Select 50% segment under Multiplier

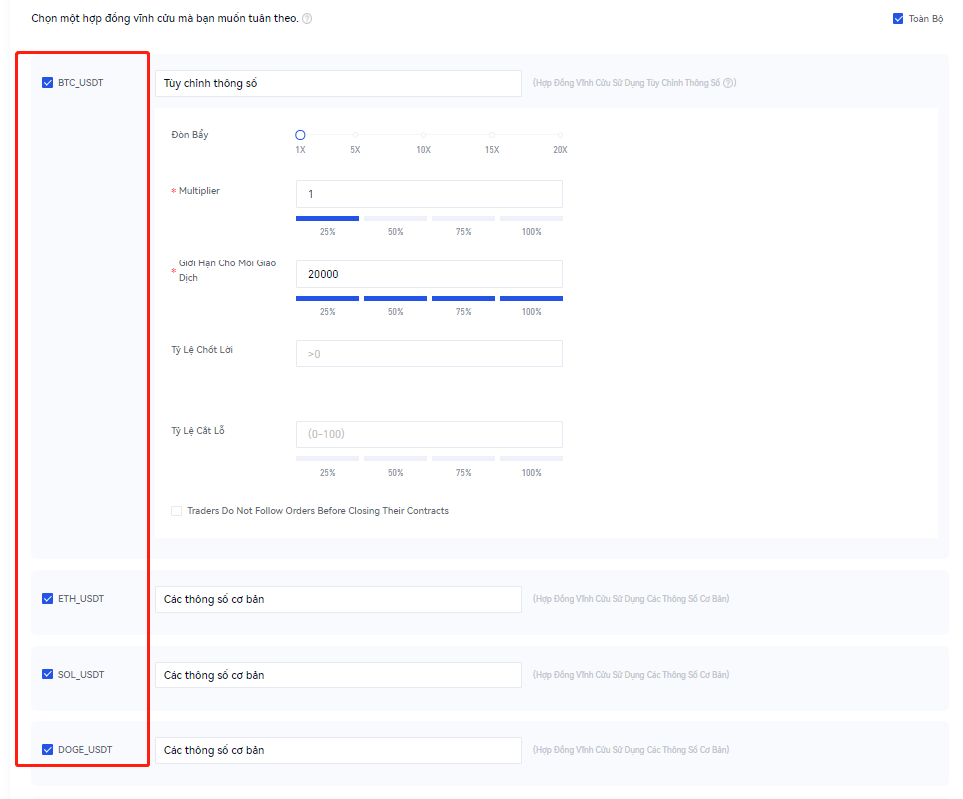395,218
